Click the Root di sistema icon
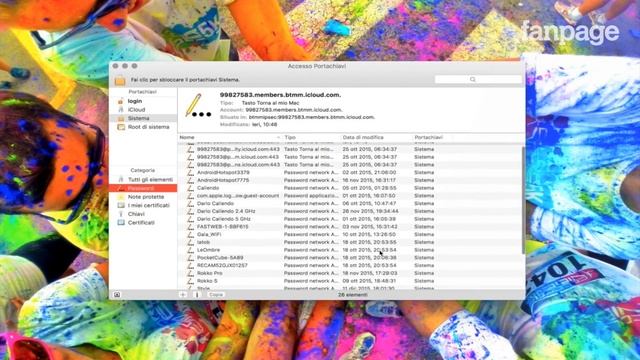The height and width of the screenshot is (360, 640). 121,127
